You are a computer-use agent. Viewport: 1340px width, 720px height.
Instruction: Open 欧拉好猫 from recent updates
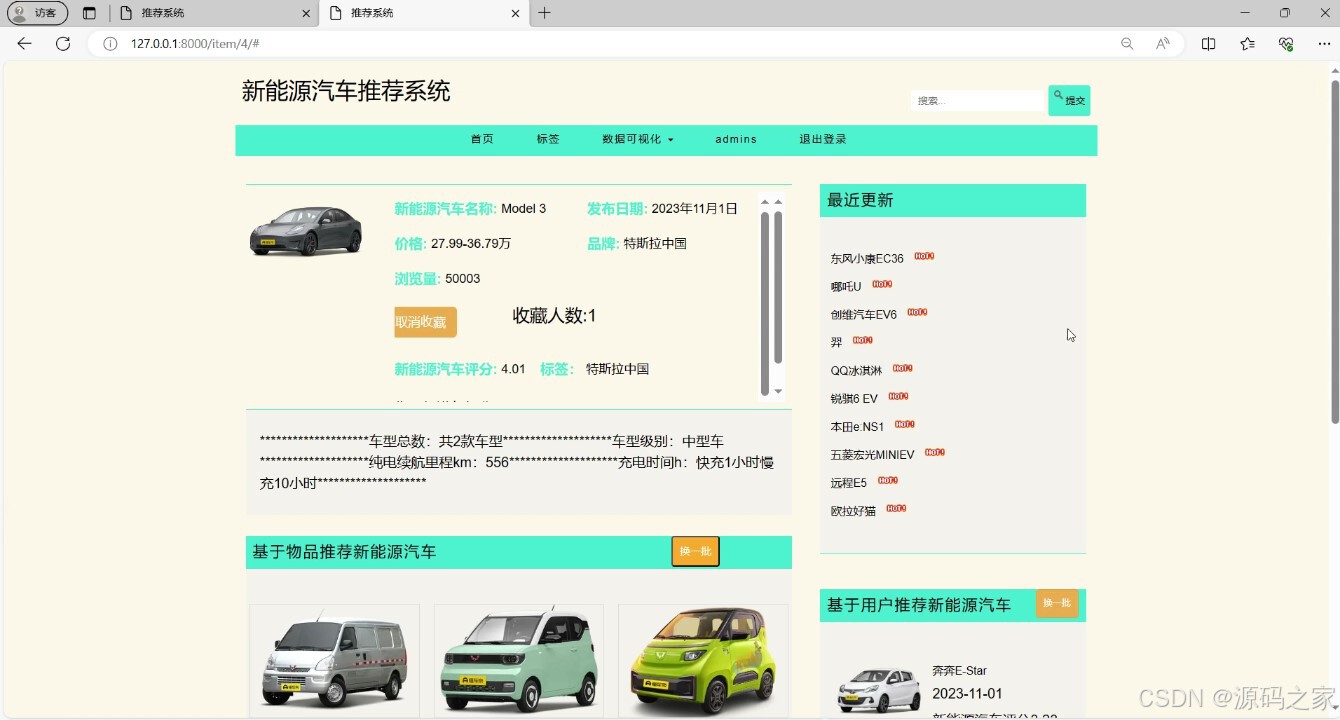click(853, 510)
